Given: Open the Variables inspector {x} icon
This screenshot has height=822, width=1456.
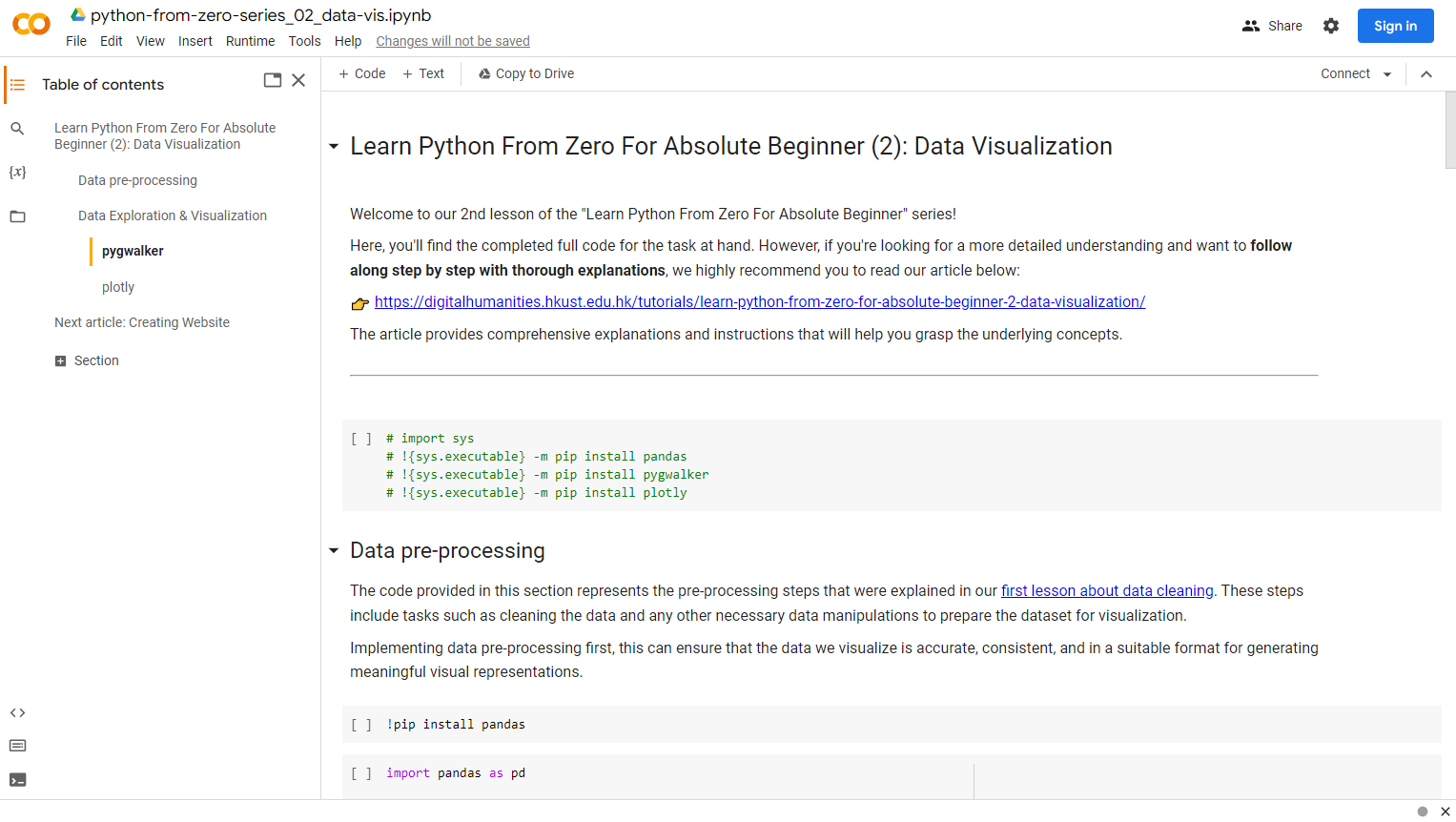Looking at the screenshot, I should tap(17, 172).
